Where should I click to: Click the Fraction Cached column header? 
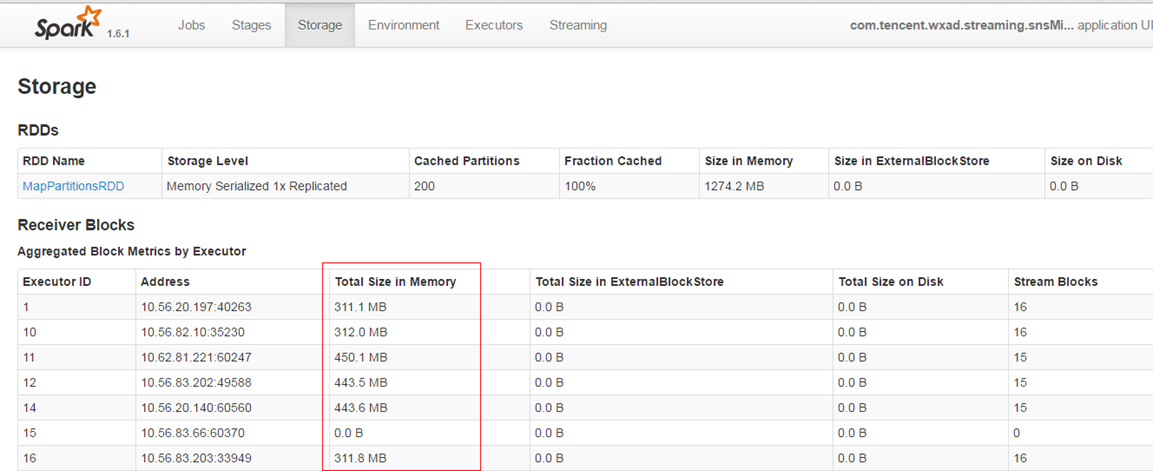(613, 161)
